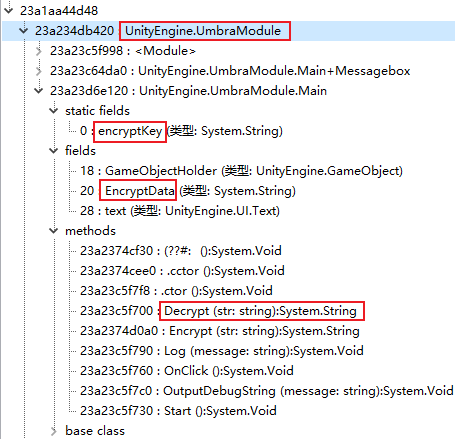Expand the <Module> entry arrow
455x439 pixels.
click(x=39, y=51)
